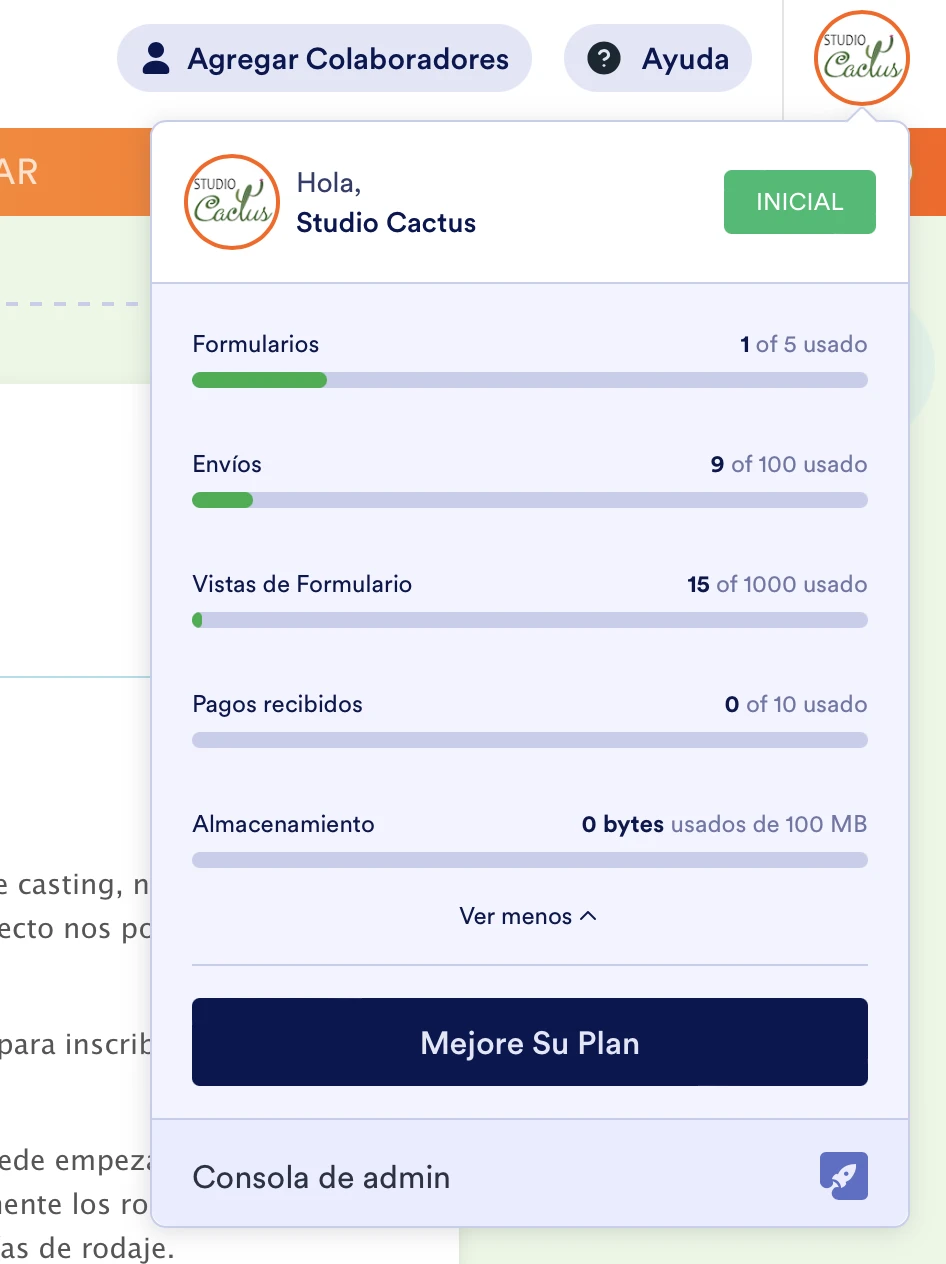Select the INICIAL plan badge
The width and height of the screenshot is (946, 1264).
click(x=799, y=202)
